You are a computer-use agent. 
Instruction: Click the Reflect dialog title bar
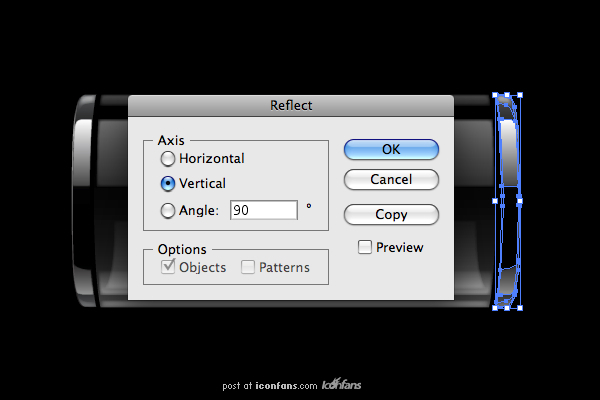pyautogui.click(x=291, y=106)
